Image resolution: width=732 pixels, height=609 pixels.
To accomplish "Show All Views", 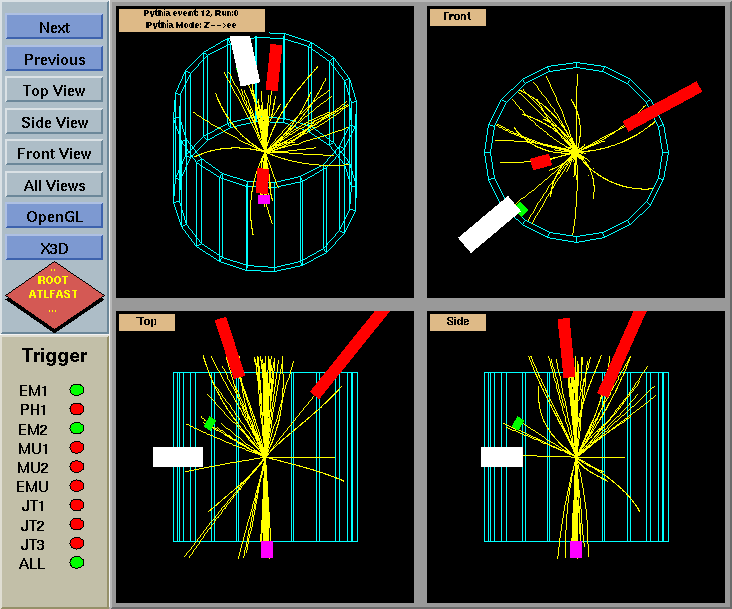I will coord(54,185).
